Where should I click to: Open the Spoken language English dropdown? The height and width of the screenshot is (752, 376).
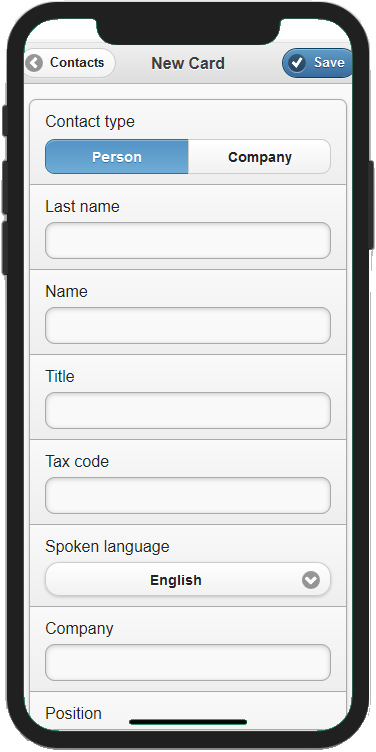click(x=188, y=579)
